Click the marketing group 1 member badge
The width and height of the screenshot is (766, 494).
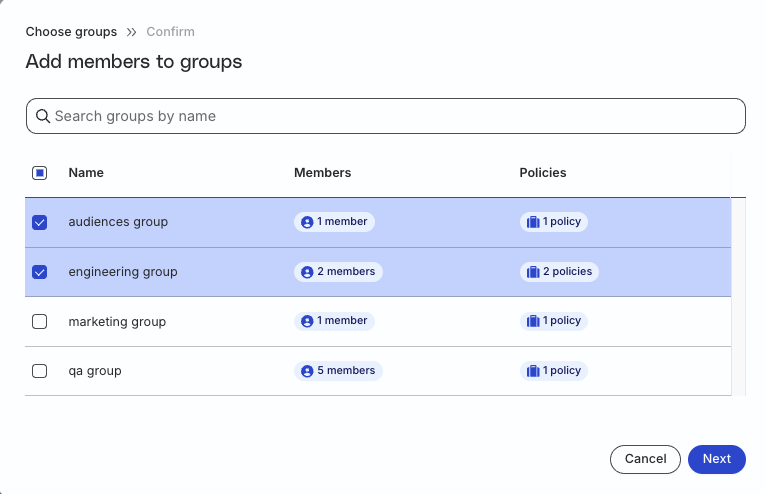[x=334, y=321]
